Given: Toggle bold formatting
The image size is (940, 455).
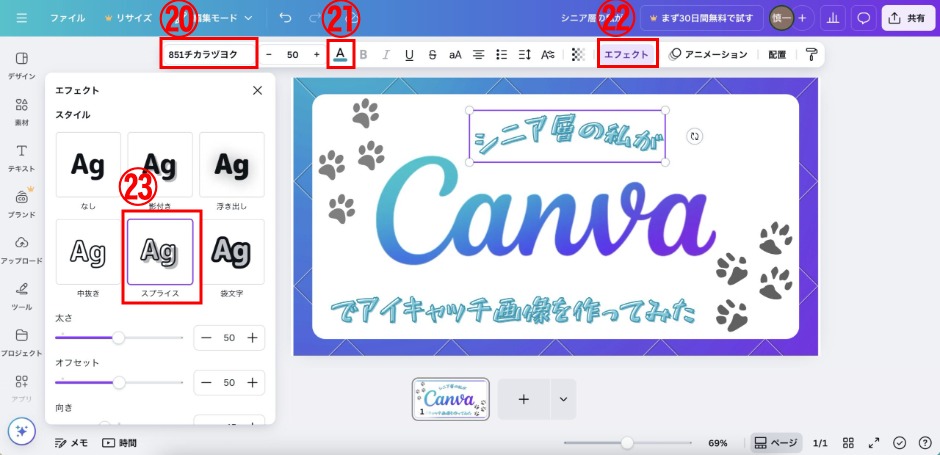Looking at the screenshot, I should [363, 55].
